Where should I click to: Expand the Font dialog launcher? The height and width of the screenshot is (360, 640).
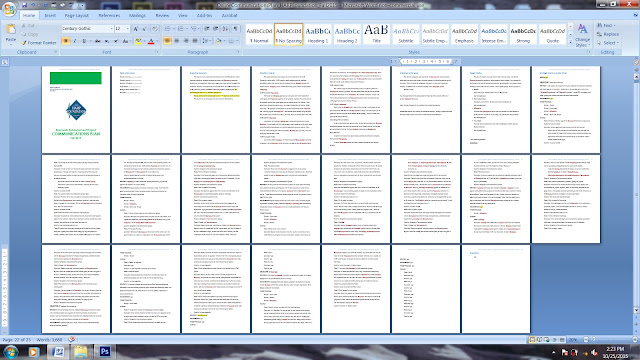(x=157, y=52)
